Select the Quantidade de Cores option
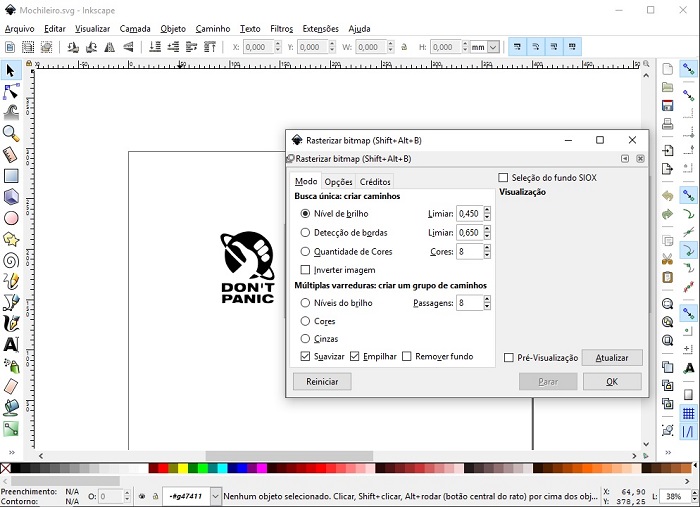The height and width of the screenshot is (507, 700). coord(305,252)
